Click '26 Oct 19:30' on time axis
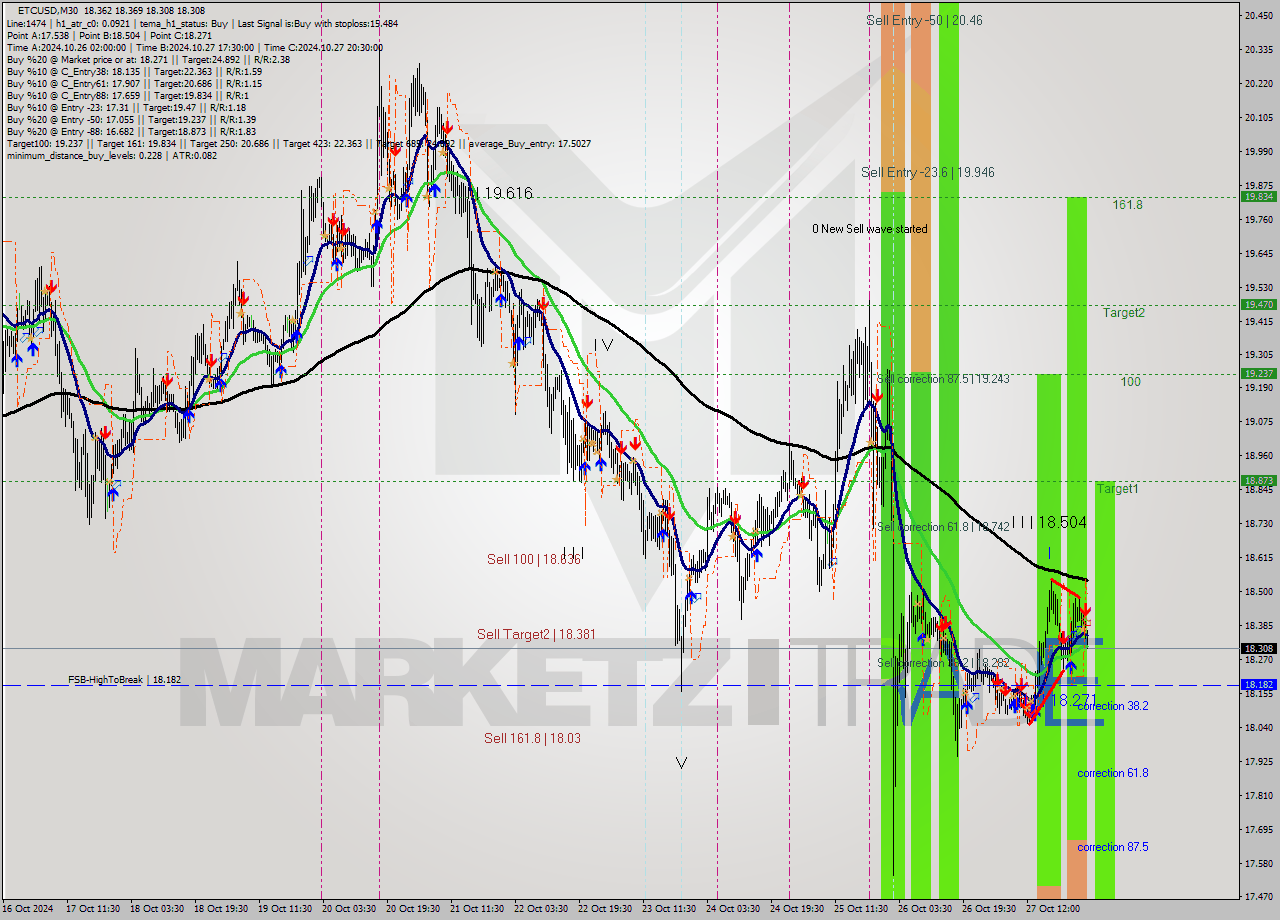This screenshot has height=920, width=1280. (x=990, y=909)
